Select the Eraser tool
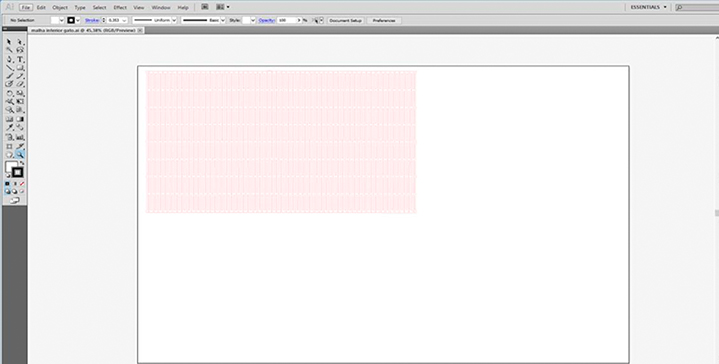719x364 pixels. [x=20, y=84]
